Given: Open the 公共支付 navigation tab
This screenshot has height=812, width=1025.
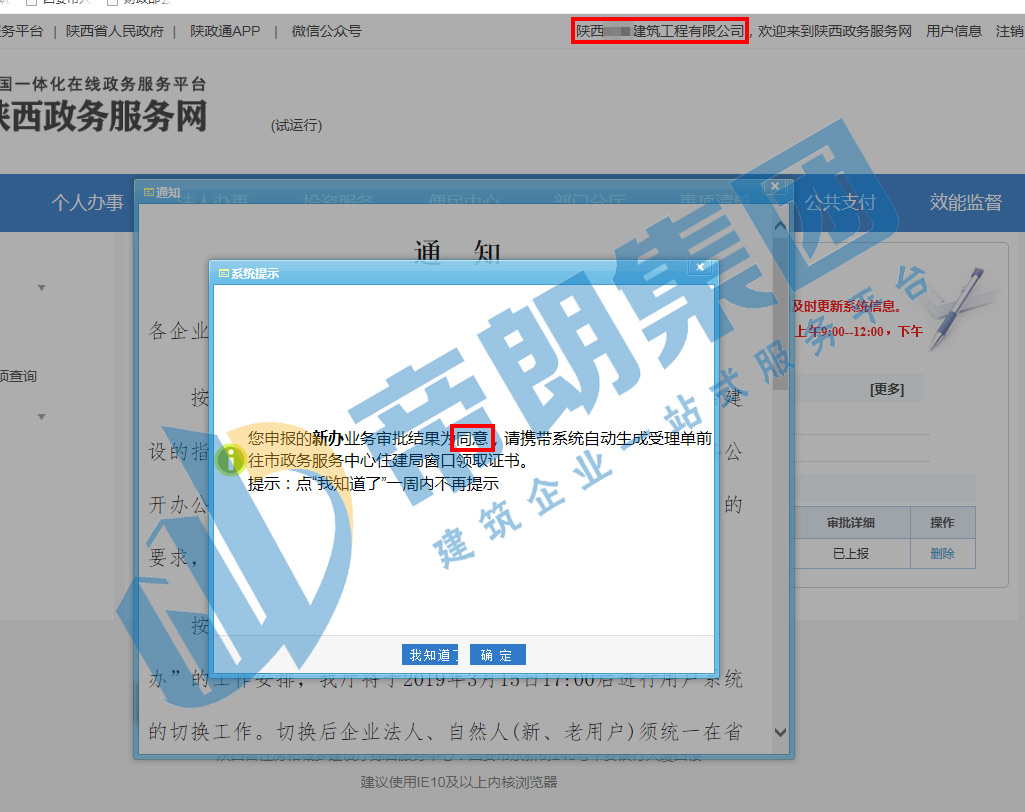Looking at the screenshot, I should click(840, 203).
